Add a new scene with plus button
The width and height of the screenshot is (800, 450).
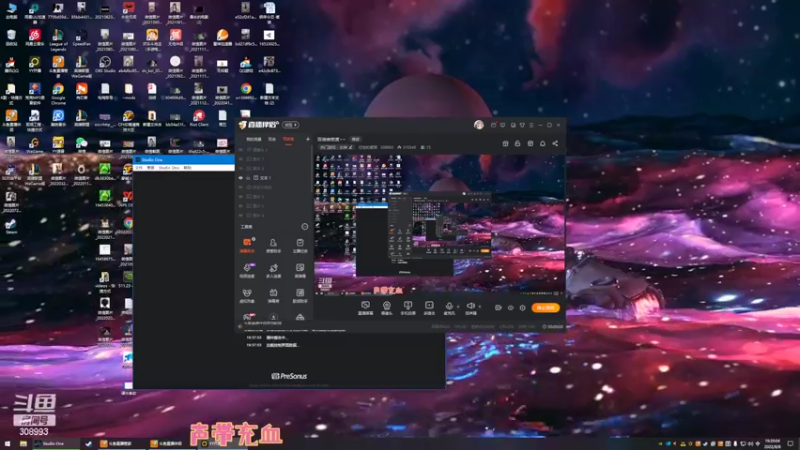308,139
